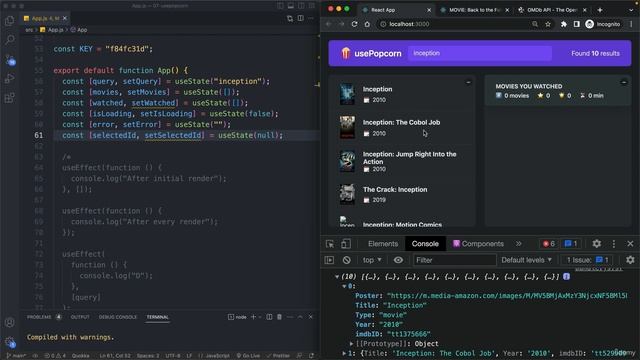Clear console with the ban icon
The height and width of the screenshot is (360, 640).
click(347, 260)
